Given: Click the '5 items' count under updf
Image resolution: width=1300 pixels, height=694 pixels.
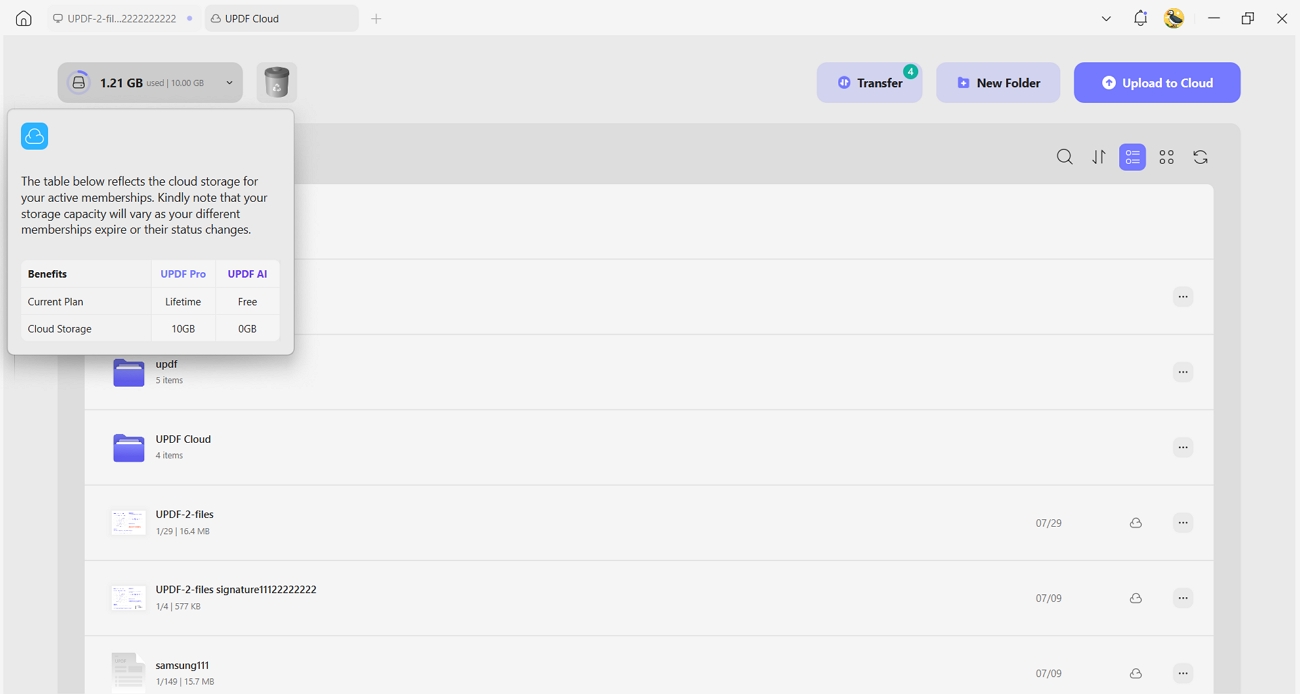Looking at the screenshot, I should point(169,380).
